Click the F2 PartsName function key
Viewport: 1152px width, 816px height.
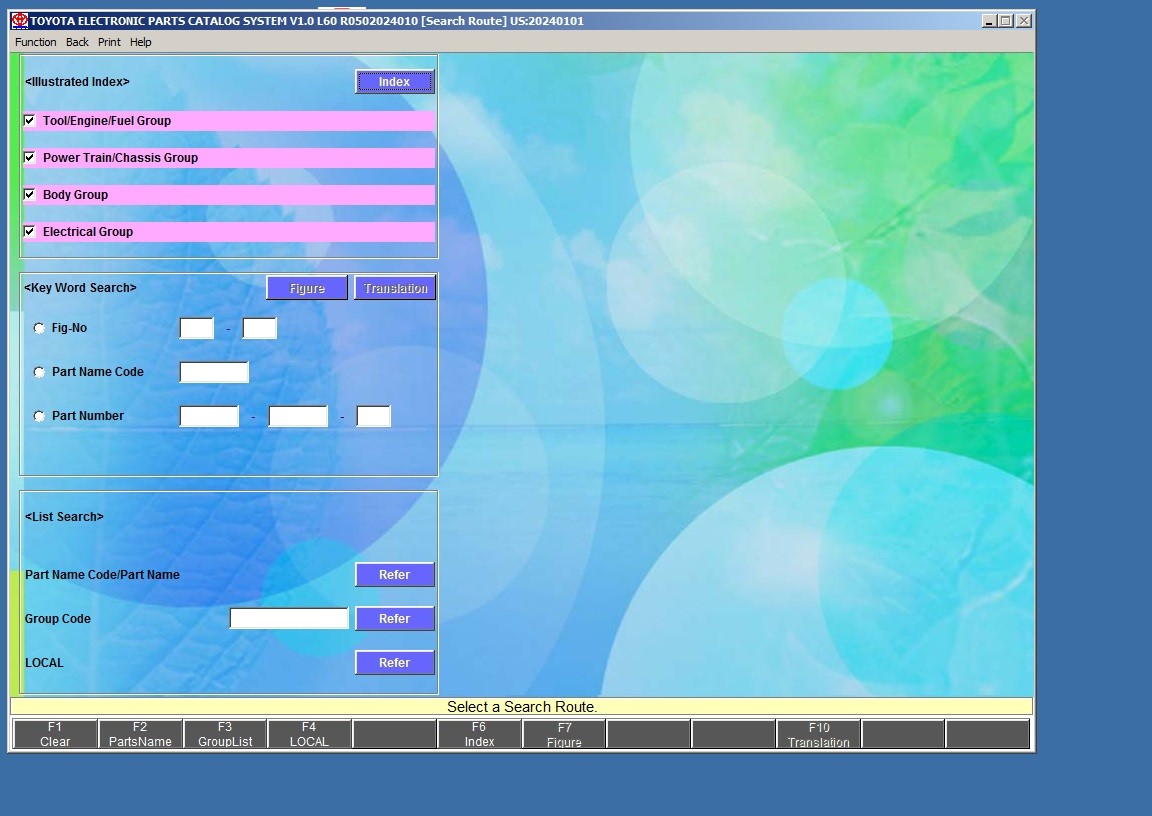pos(140,734)
